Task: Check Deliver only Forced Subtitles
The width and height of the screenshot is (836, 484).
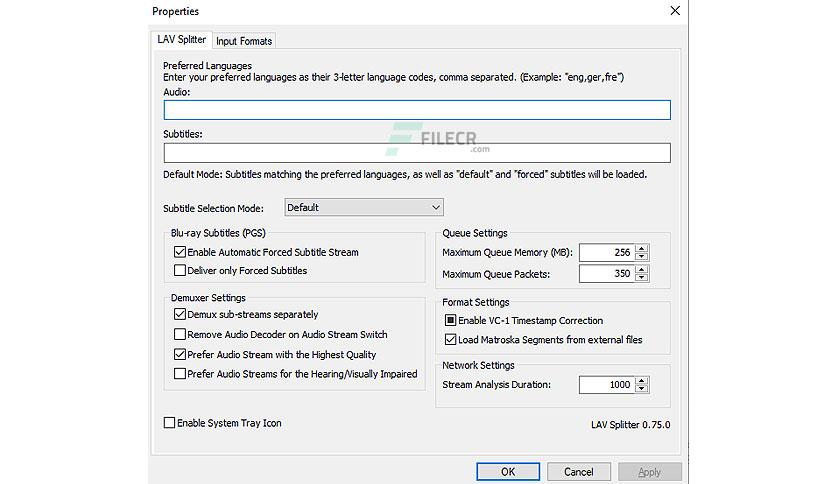Action: point(180,270)
